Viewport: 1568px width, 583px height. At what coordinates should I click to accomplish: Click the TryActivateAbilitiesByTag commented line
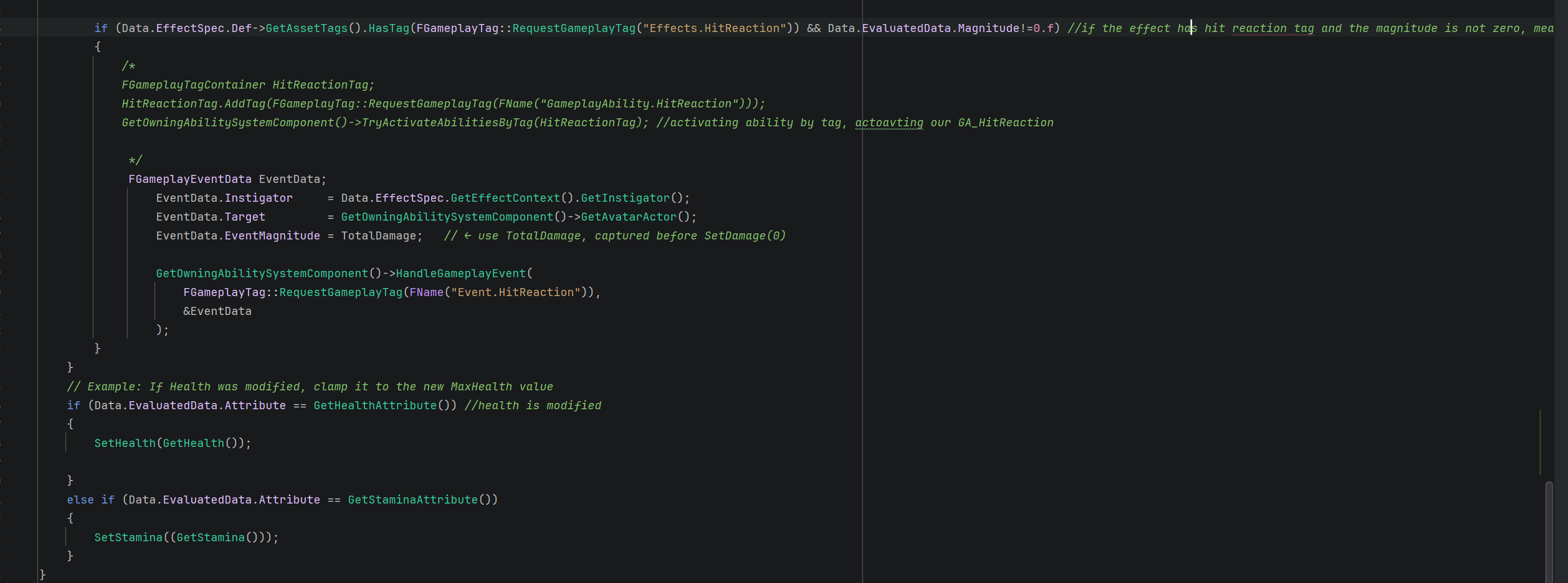click(x=587, y=123)
